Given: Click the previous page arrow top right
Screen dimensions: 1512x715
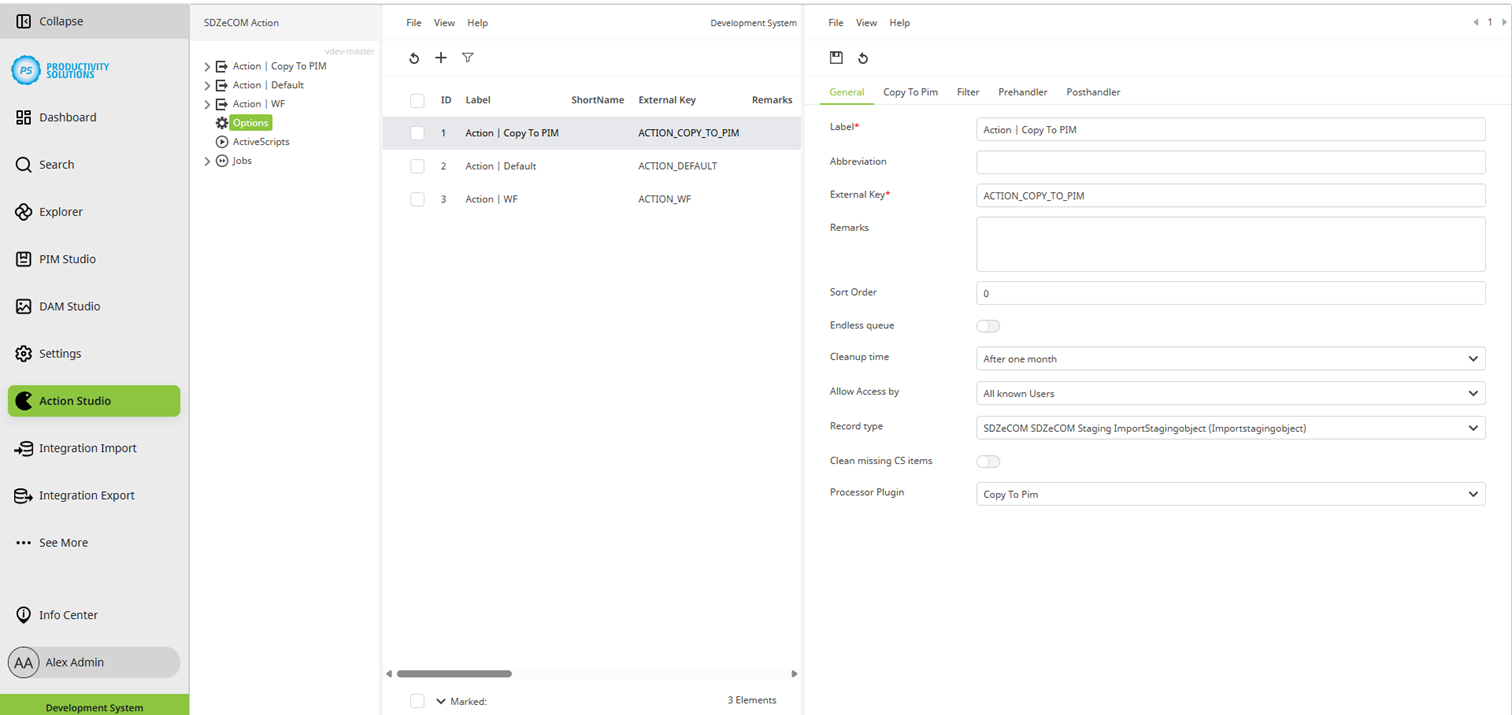Looking at the screenshot, I should 1476,22.
